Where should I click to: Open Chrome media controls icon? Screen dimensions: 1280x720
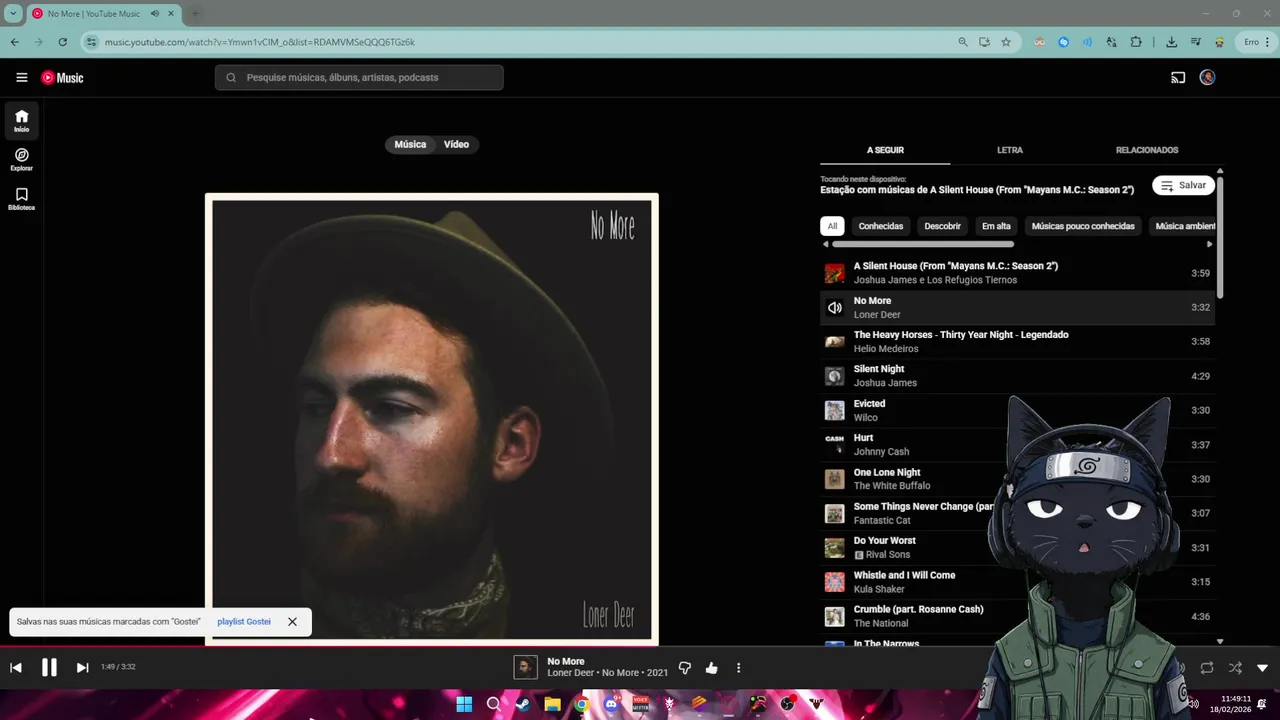coord(1195,42)
